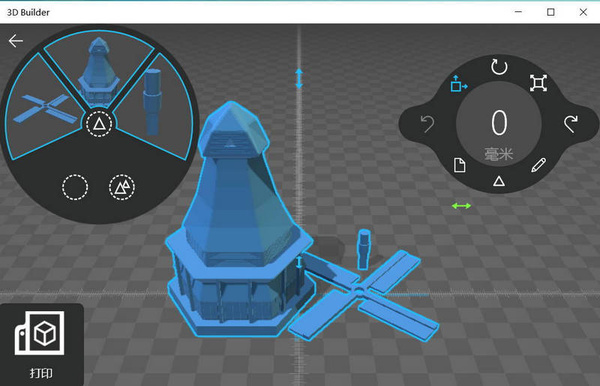Screen dimensions: 600x386
Task: Click the Undo arrow icon
Action: pos(427,124)
